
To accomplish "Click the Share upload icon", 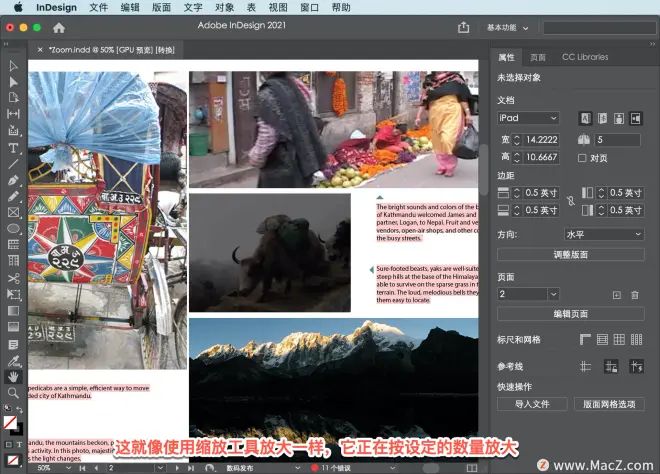I will click(x=463, y=27).
